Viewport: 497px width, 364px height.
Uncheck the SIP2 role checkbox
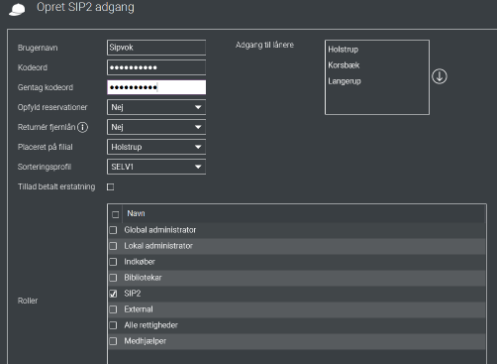click(x=113, y=294)
